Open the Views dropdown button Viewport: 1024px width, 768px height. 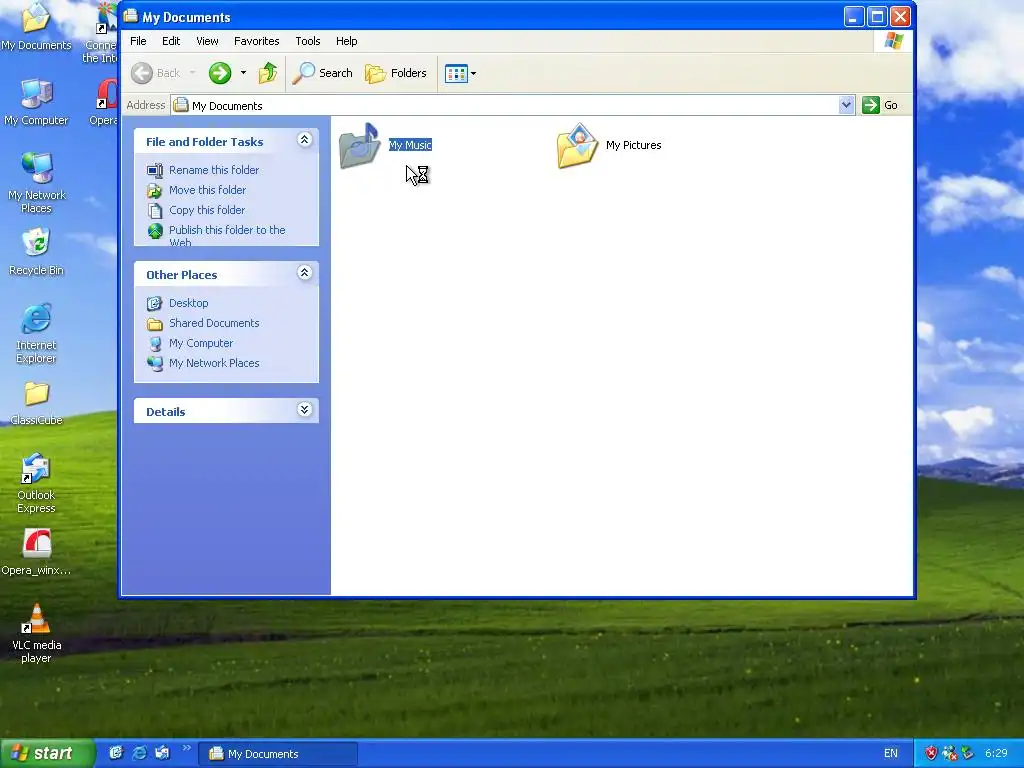460,73
